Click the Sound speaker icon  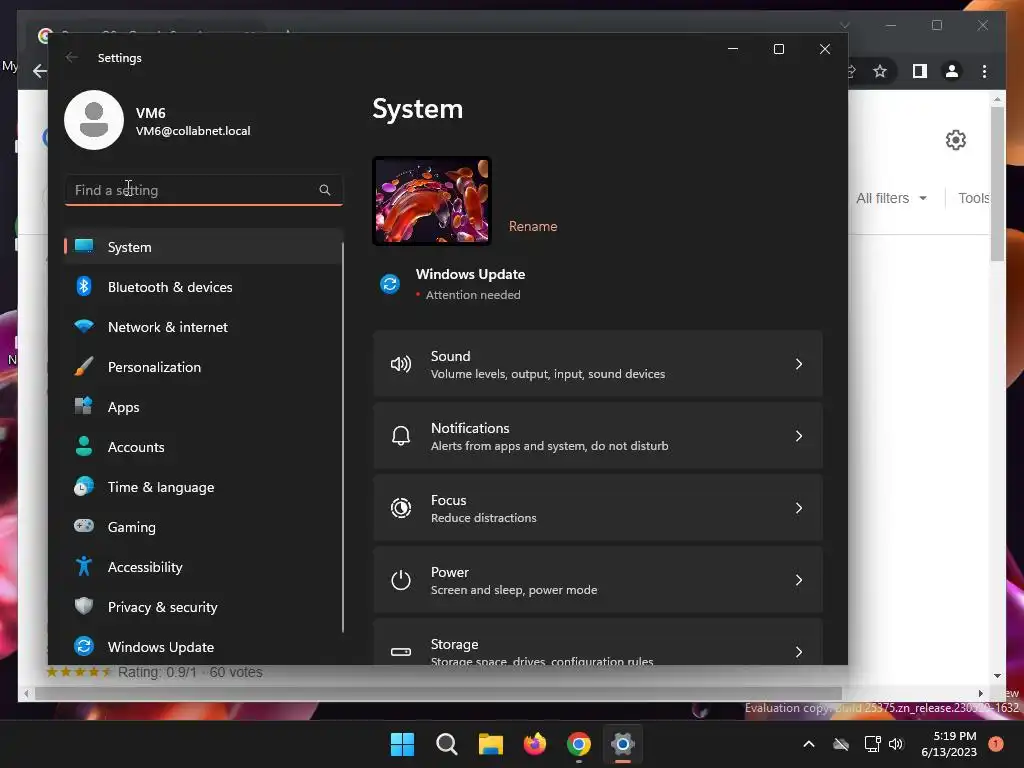400,364
